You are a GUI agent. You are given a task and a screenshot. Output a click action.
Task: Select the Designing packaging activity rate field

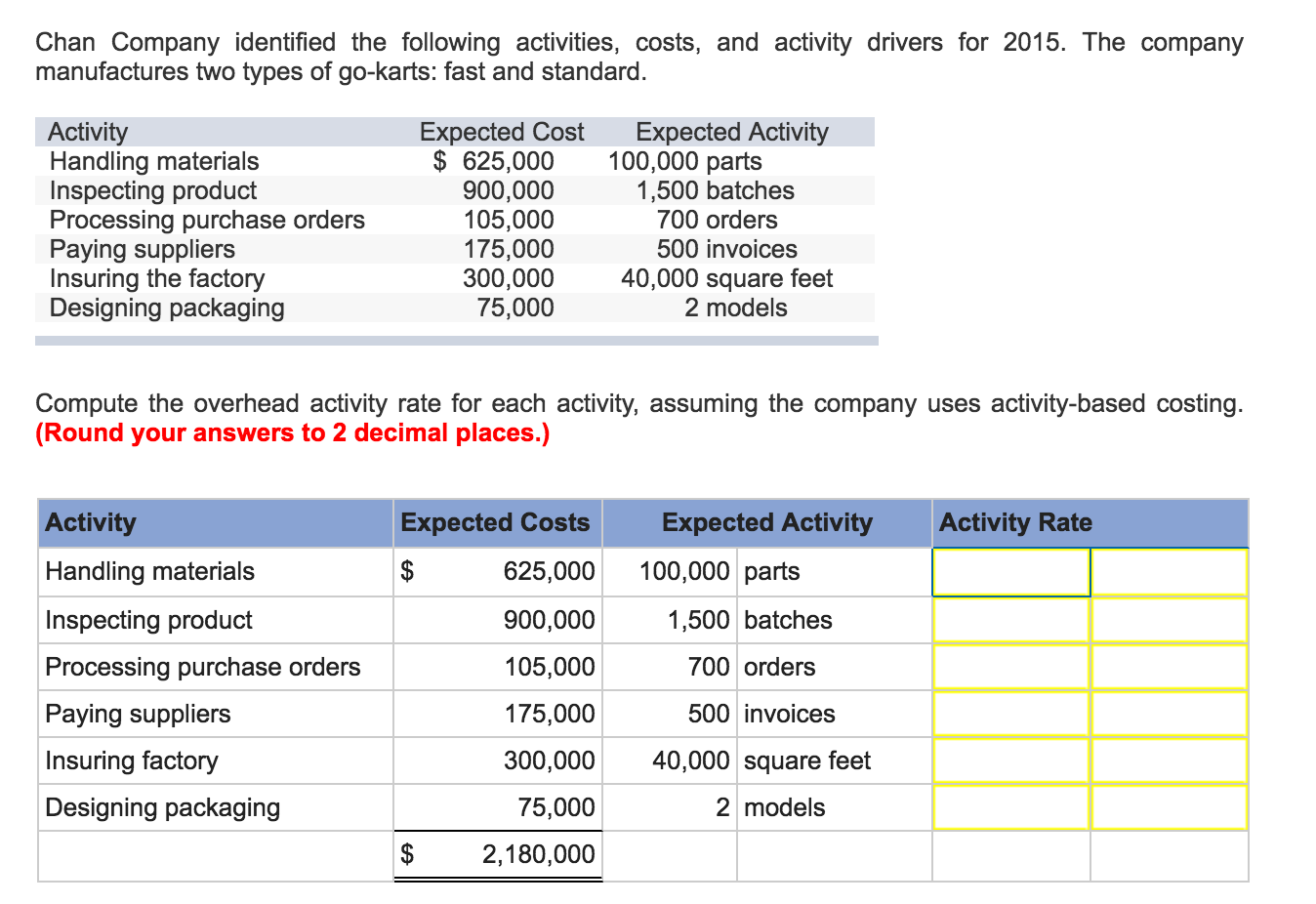click(x=1010, y=807)
